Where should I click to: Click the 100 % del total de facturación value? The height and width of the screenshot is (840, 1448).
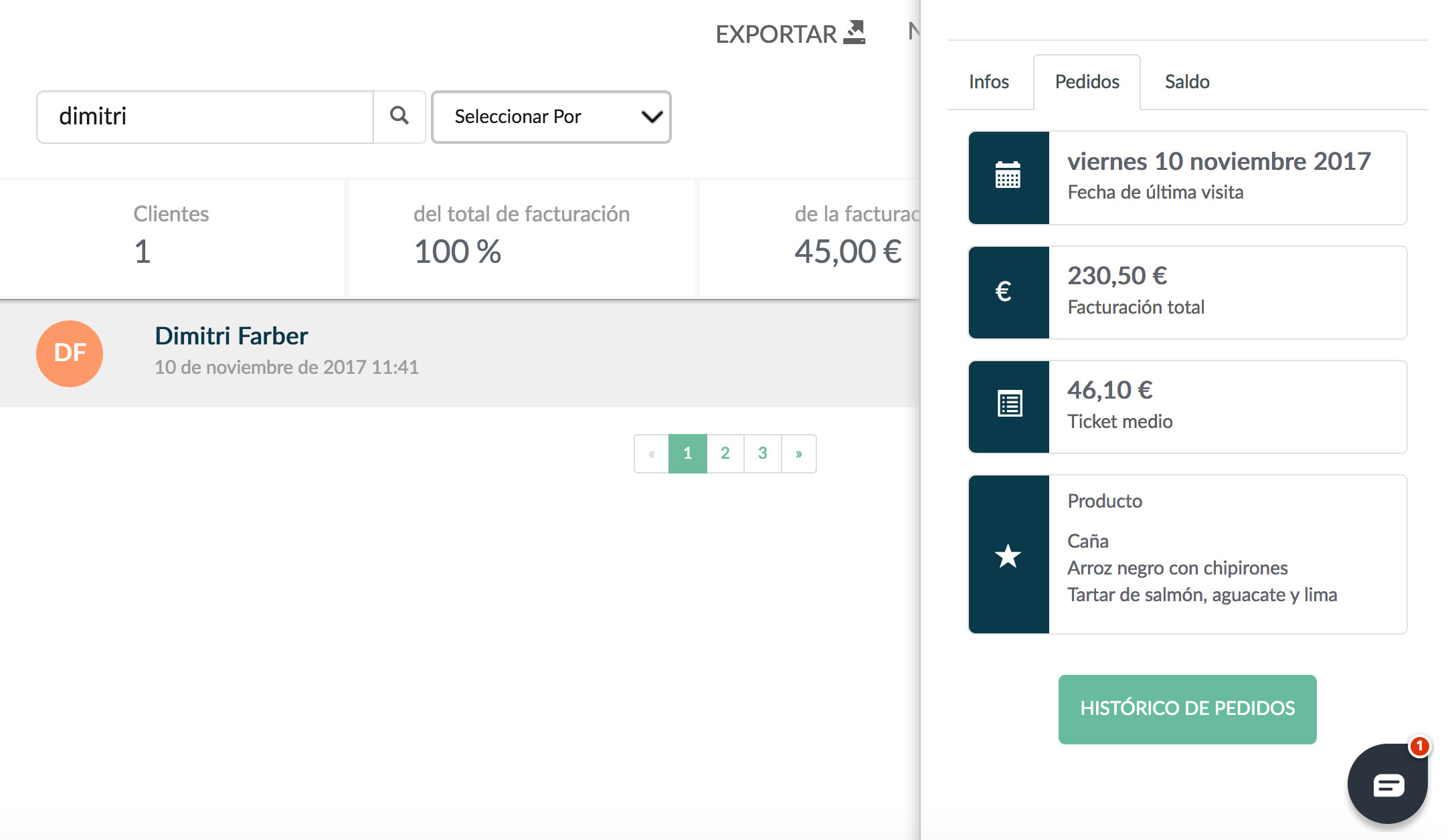pyautogui.click(x=458, y=251)
